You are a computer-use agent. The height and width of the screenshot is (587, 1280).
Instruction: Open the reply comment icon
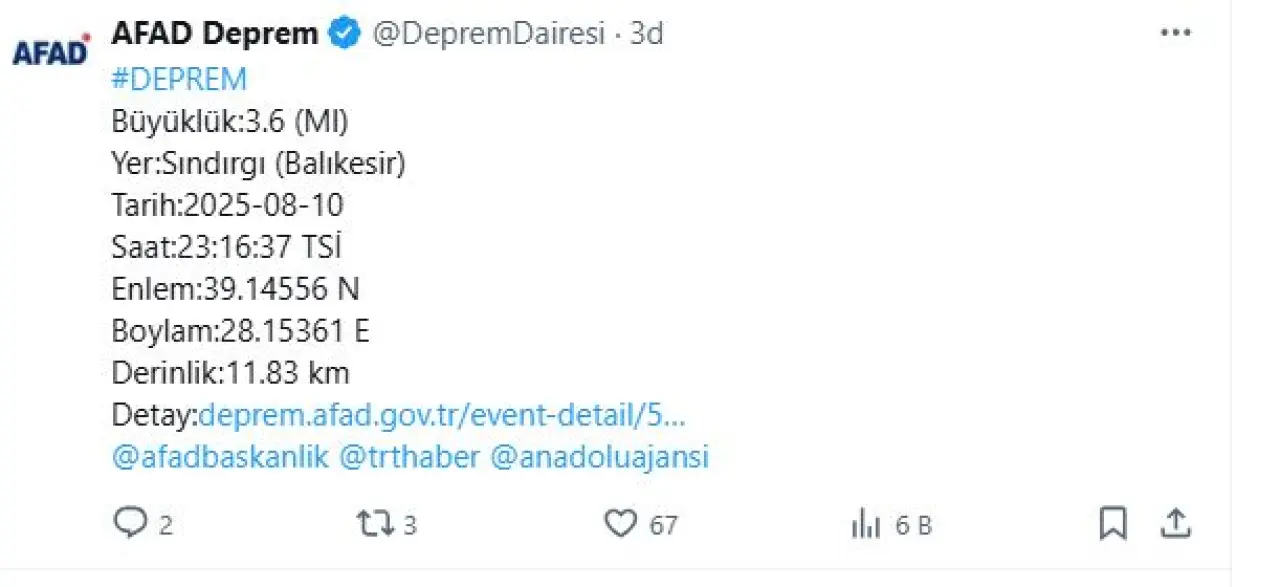point(130,523)
